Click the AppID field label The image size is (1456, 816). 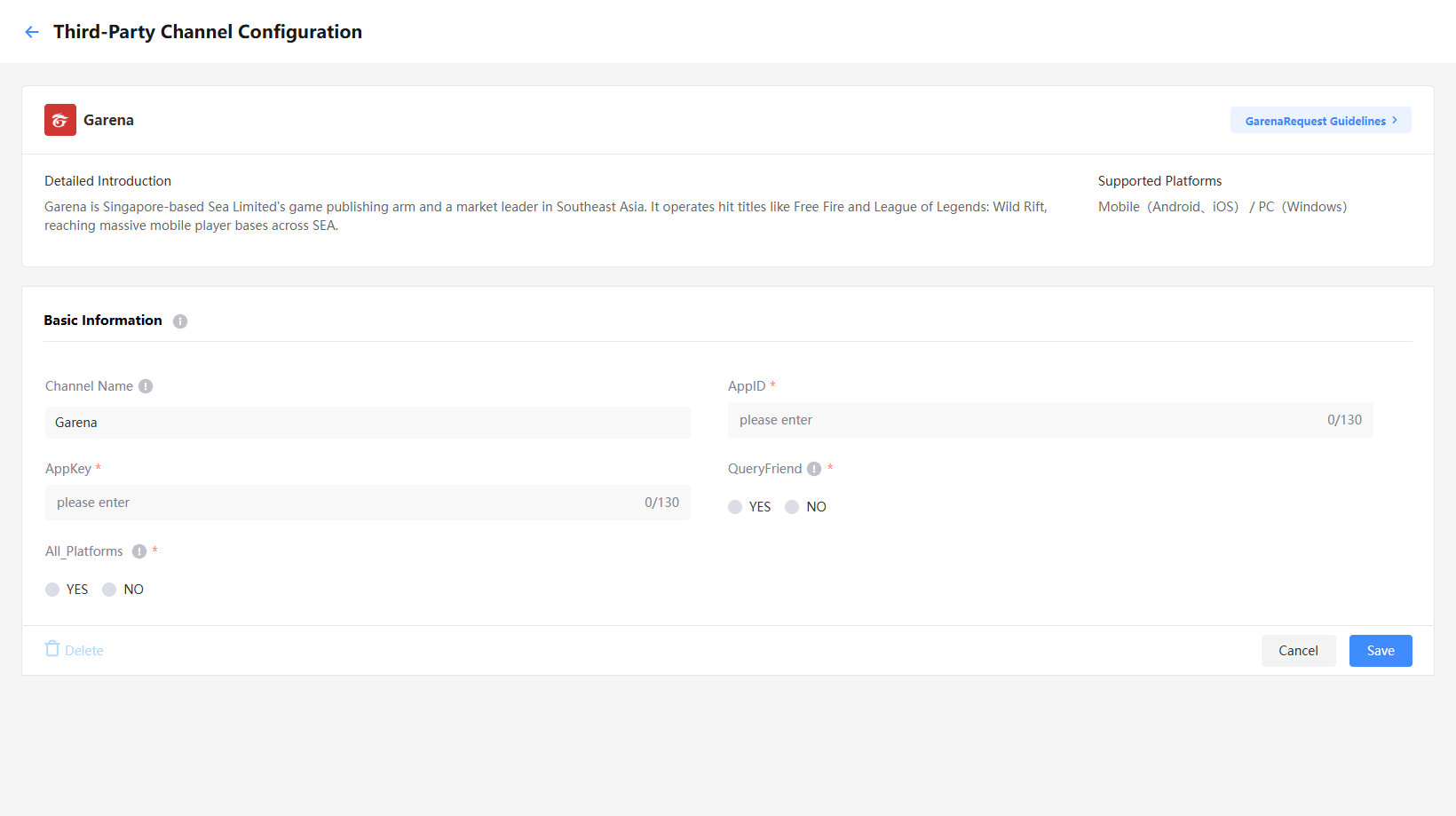pyautogui.click(x=747, y=386)
